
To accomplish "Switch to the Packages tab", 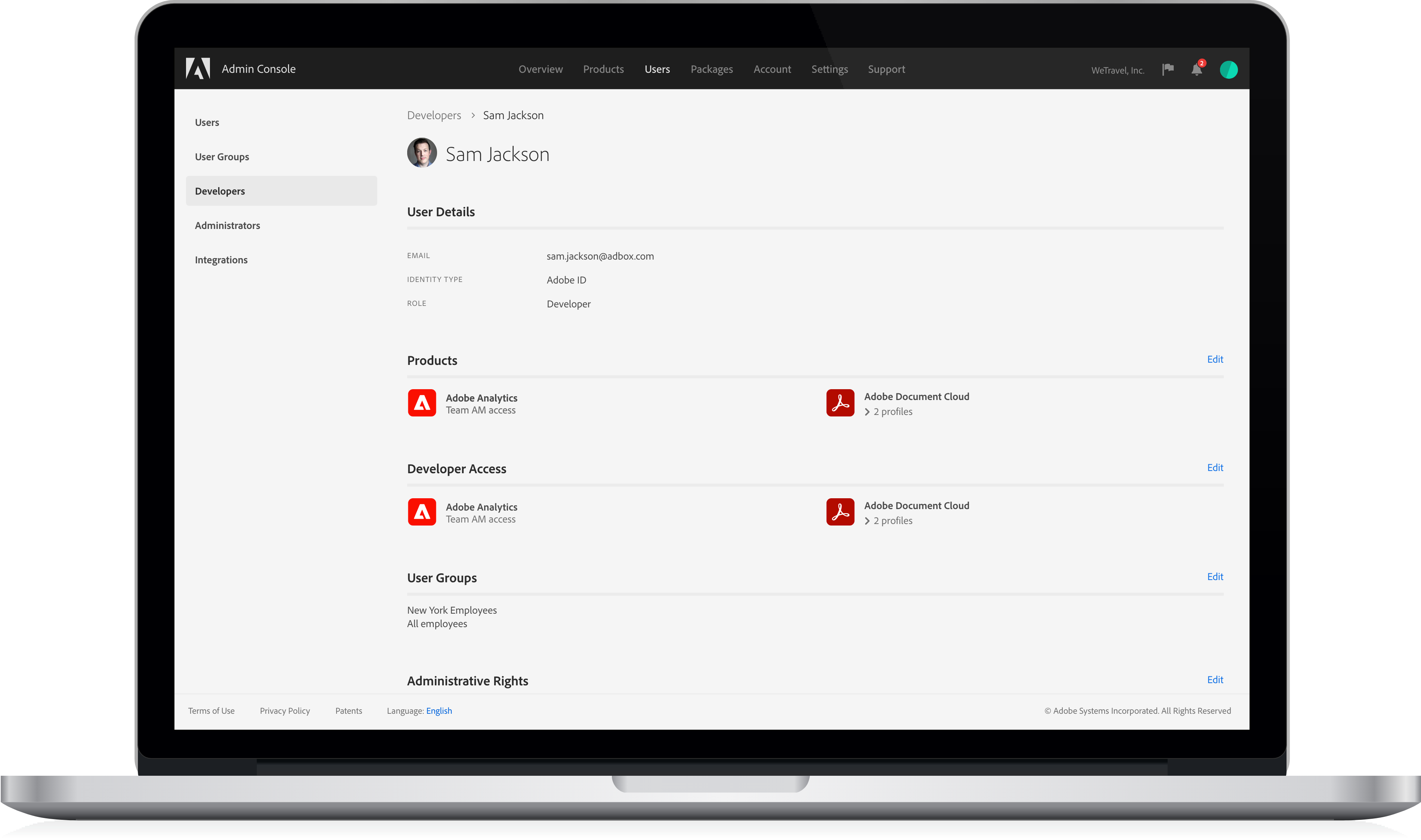I will 712,69.
